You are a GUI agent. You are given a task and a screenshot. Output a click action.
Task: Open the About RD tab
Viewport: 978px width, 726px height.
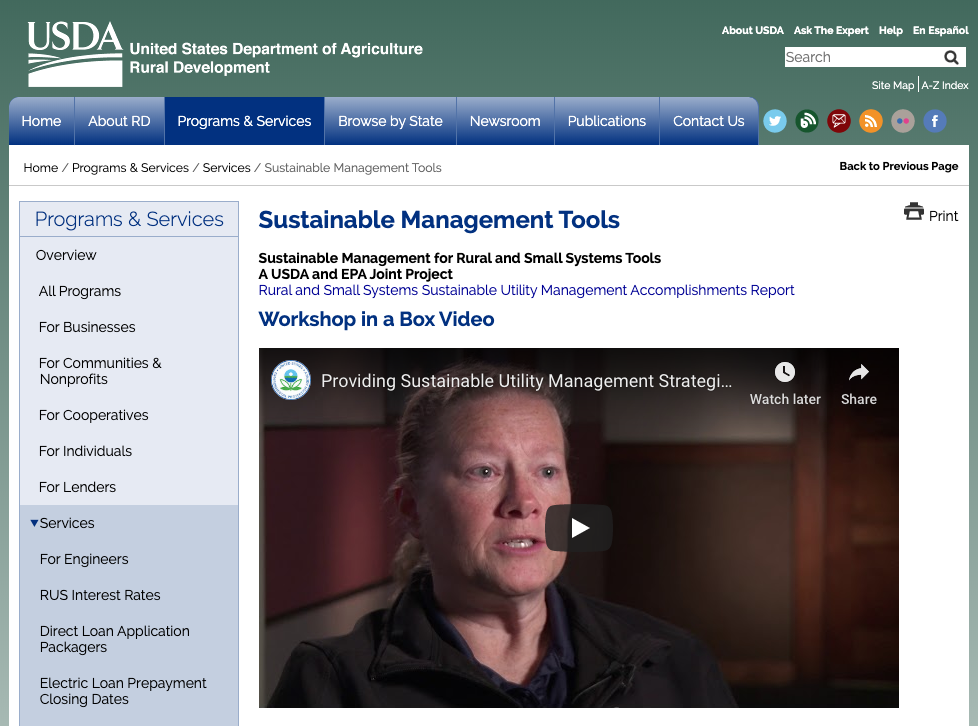point(119,121)
